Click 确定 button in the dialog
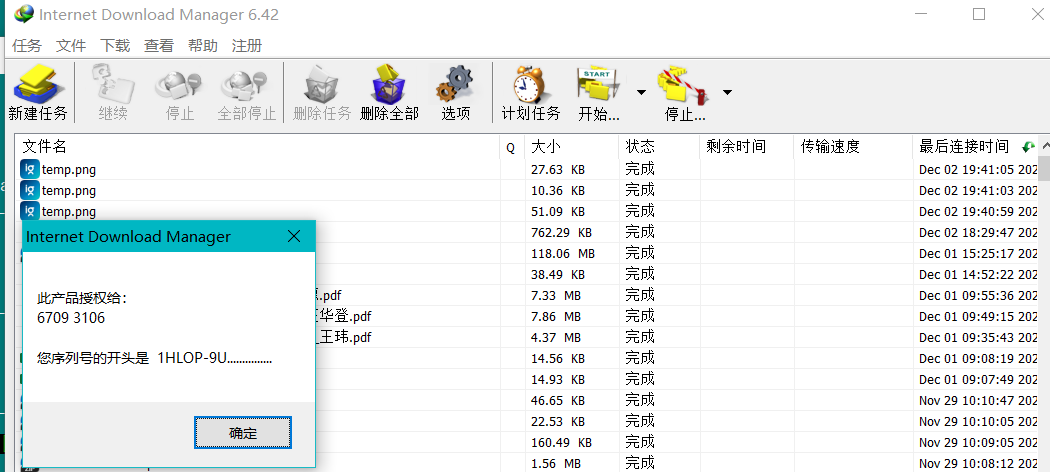The image size is (1050, 472). point(243,433)
